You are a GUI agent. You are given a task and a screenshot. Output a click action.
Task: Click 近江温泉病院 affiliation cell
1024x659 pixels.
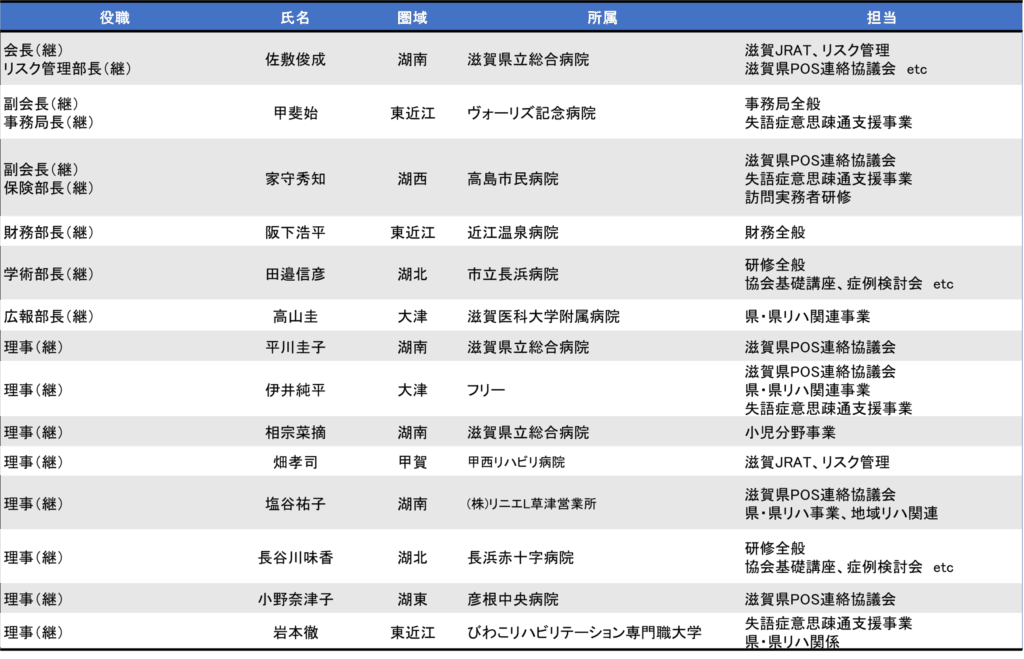(513, 233)
